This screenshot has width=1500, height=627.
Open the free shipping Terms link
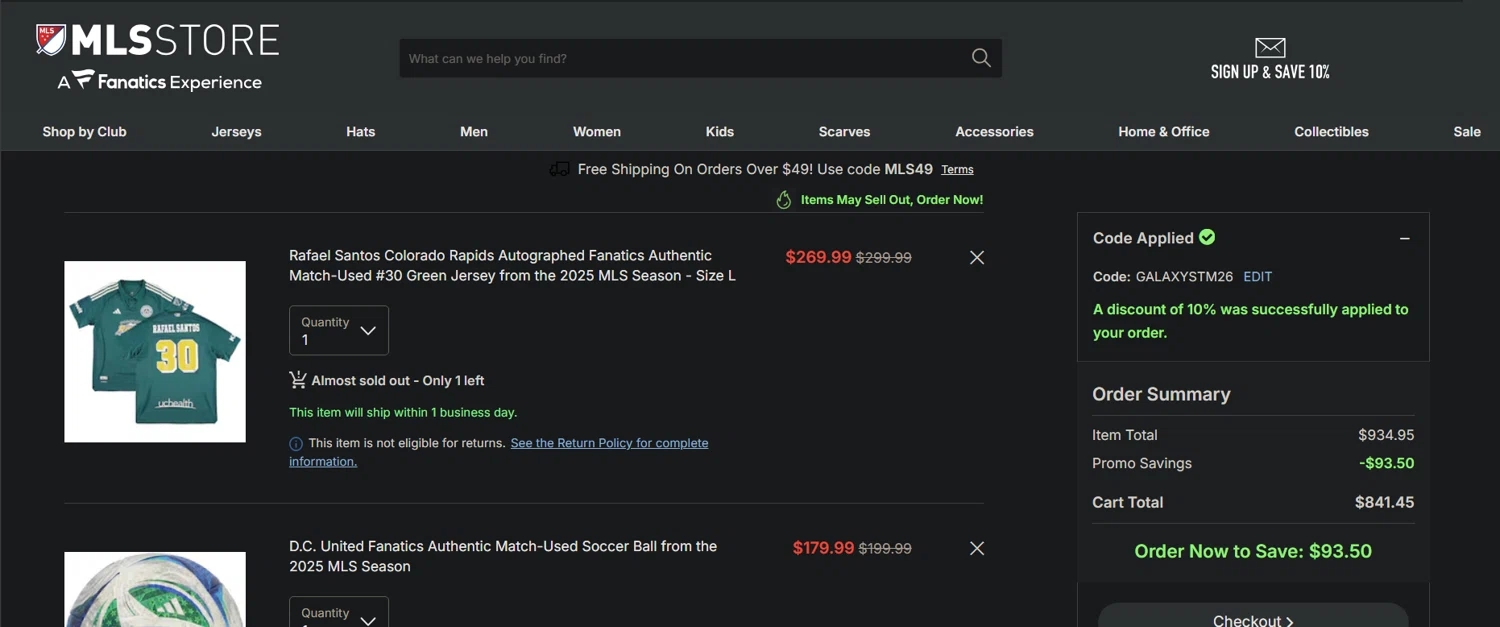[x=957, y=170]
